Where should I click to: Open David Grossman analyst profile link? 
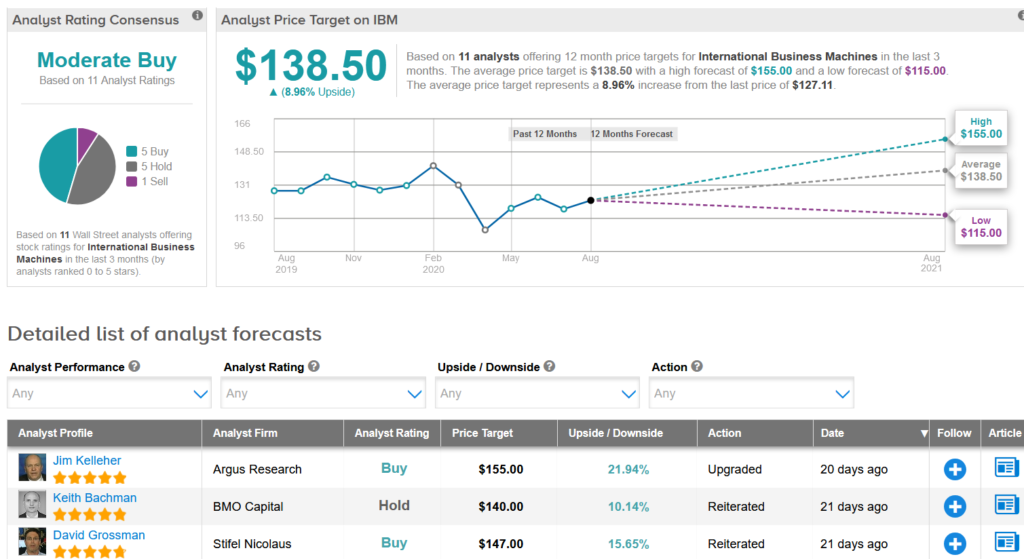click(99, 535)
